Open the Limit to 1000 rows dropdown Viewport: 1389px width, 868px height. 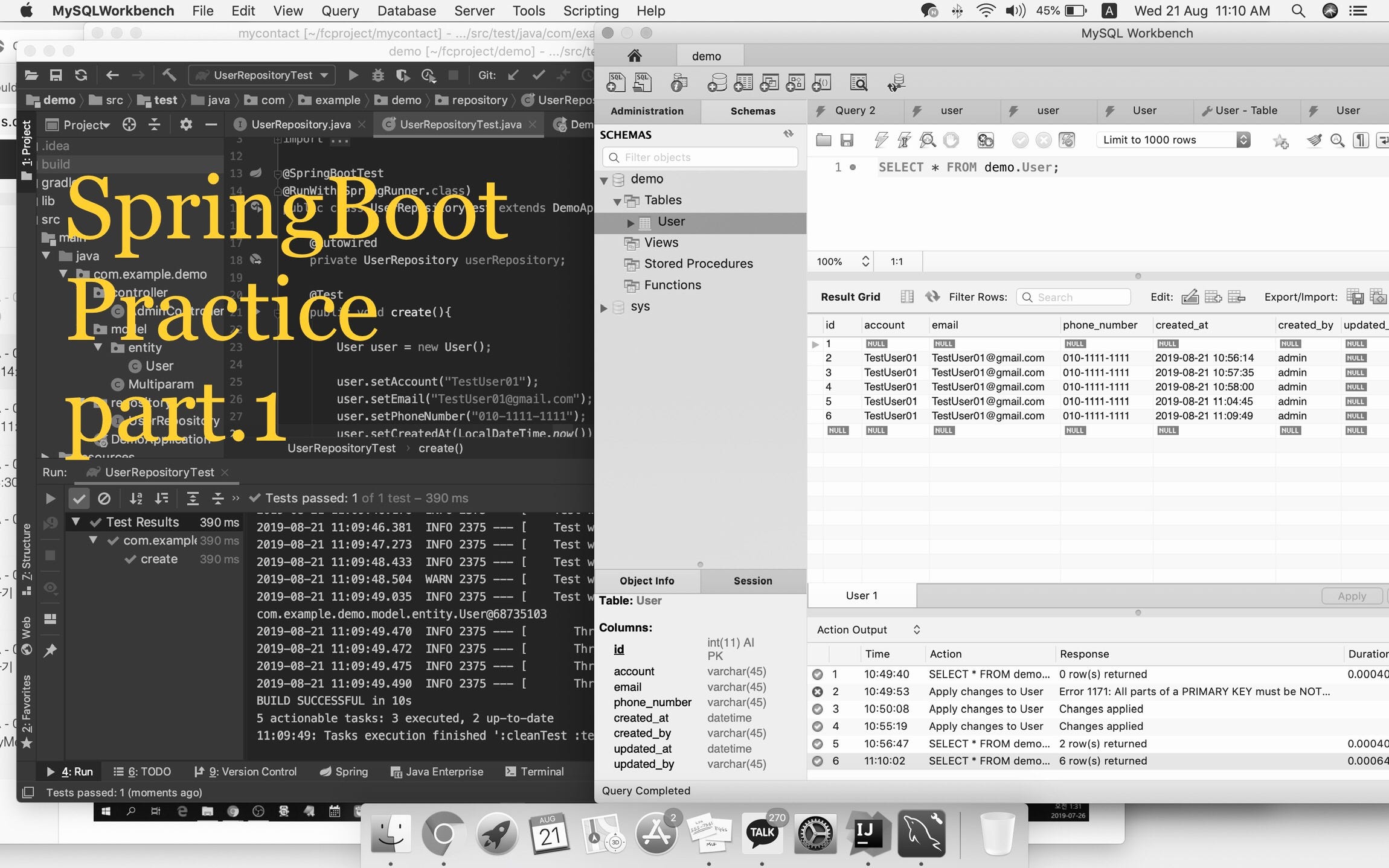pyautogui.click(x=1172, y=140)
